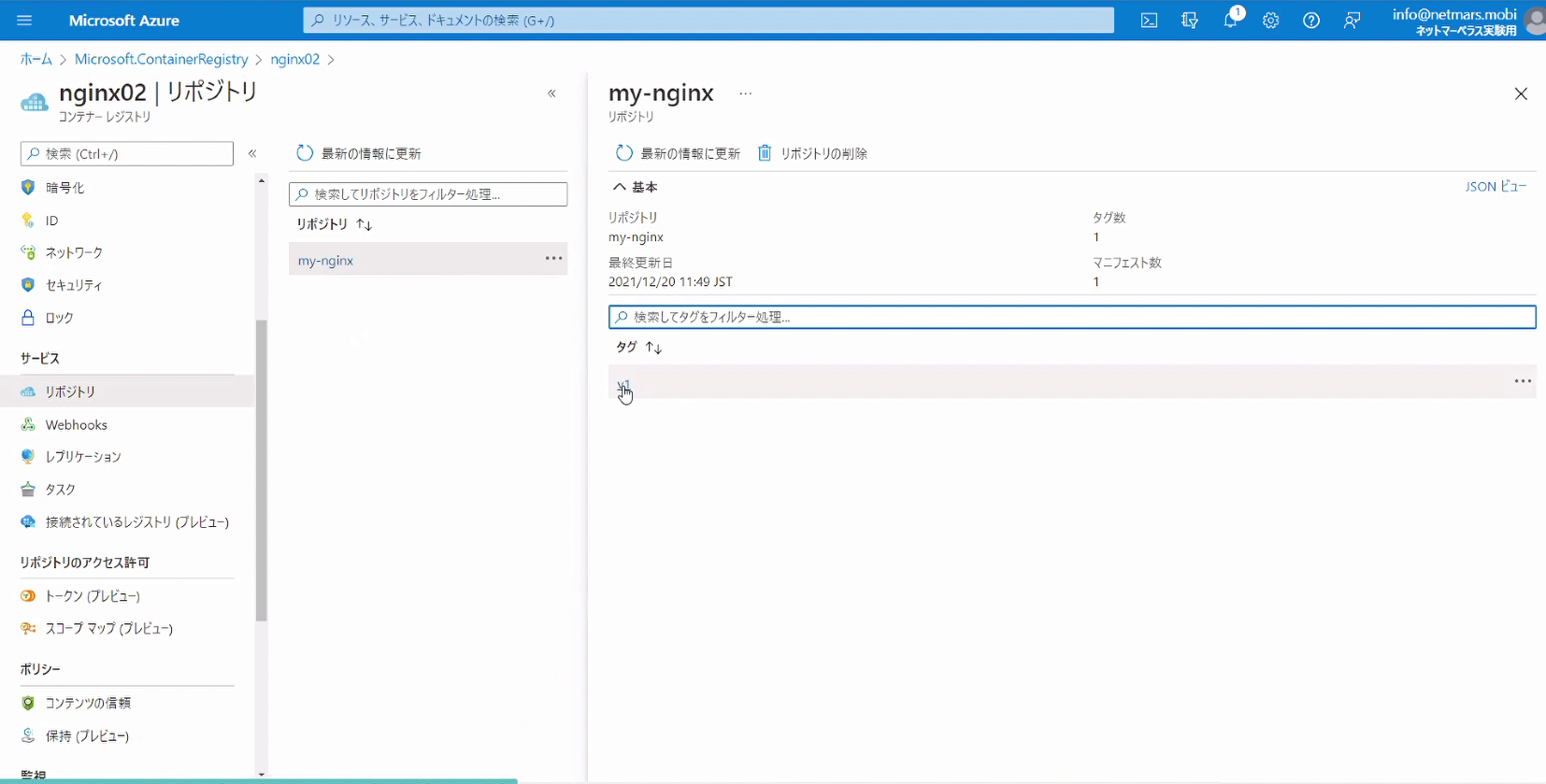Focus the tag filter search field
Screen dimensions: 1546x784
pyautogui.click(x=1072, y=318)
